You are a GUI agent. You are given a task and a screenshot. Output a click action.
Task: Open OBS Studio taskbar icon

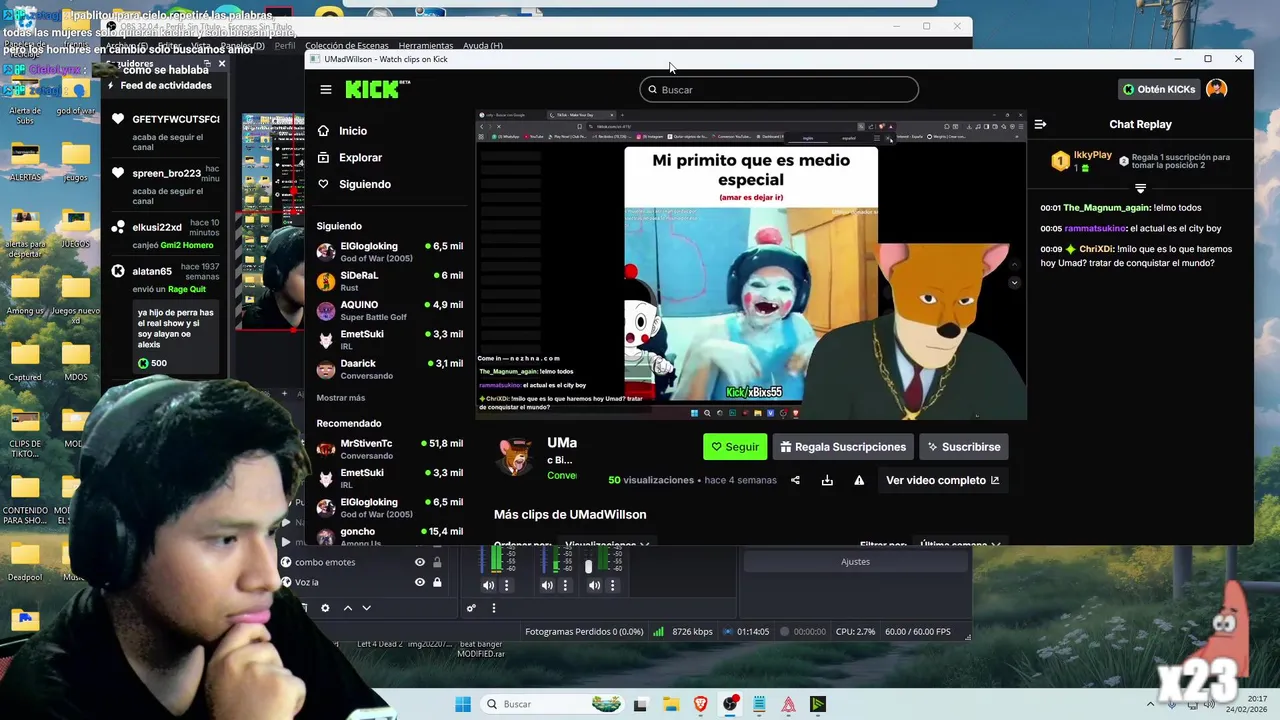tap(730, 704)
